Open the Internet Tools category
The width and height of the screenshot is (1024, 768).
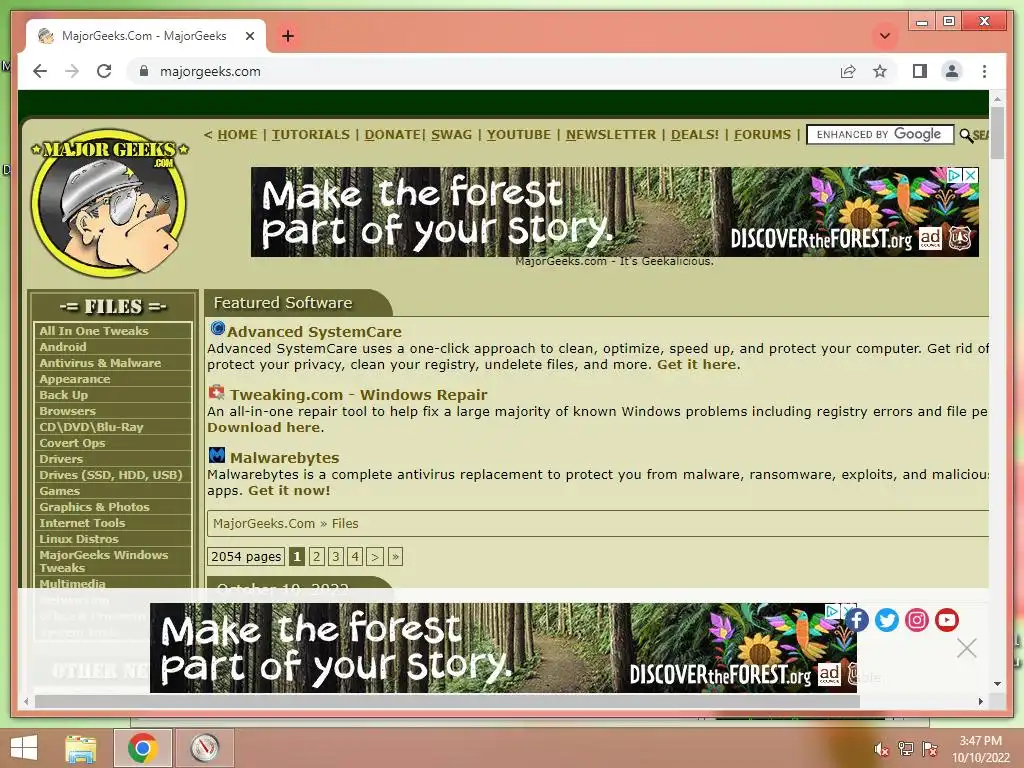click(82, 523)
